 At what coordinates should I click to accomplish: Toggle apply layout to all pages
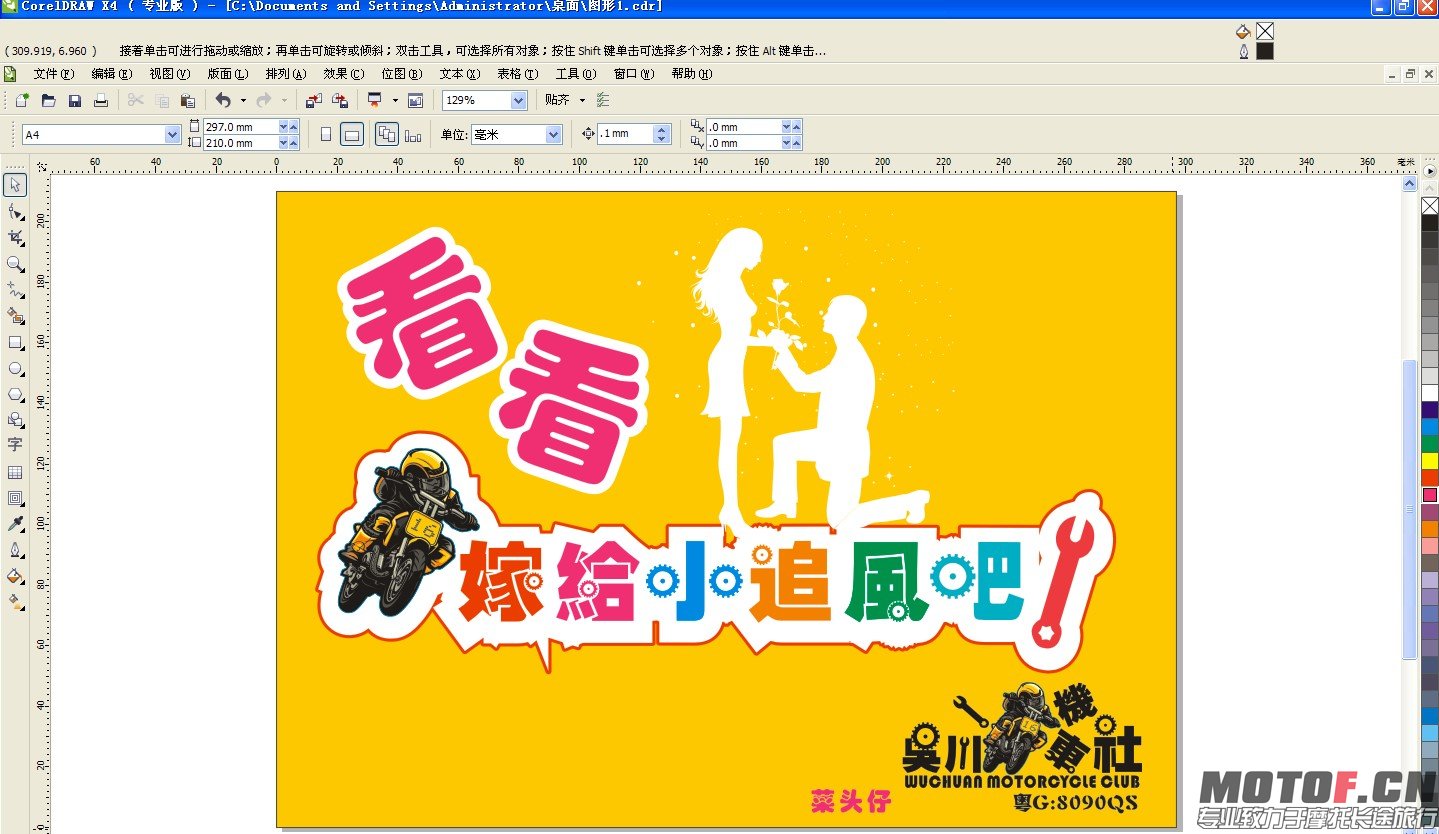coord(387,134)
